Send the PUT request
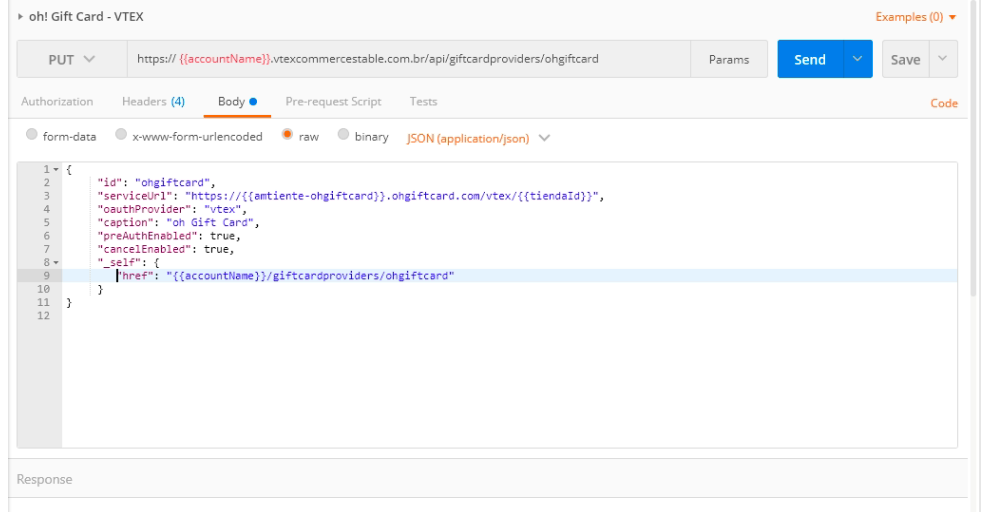 click(809, 60)
